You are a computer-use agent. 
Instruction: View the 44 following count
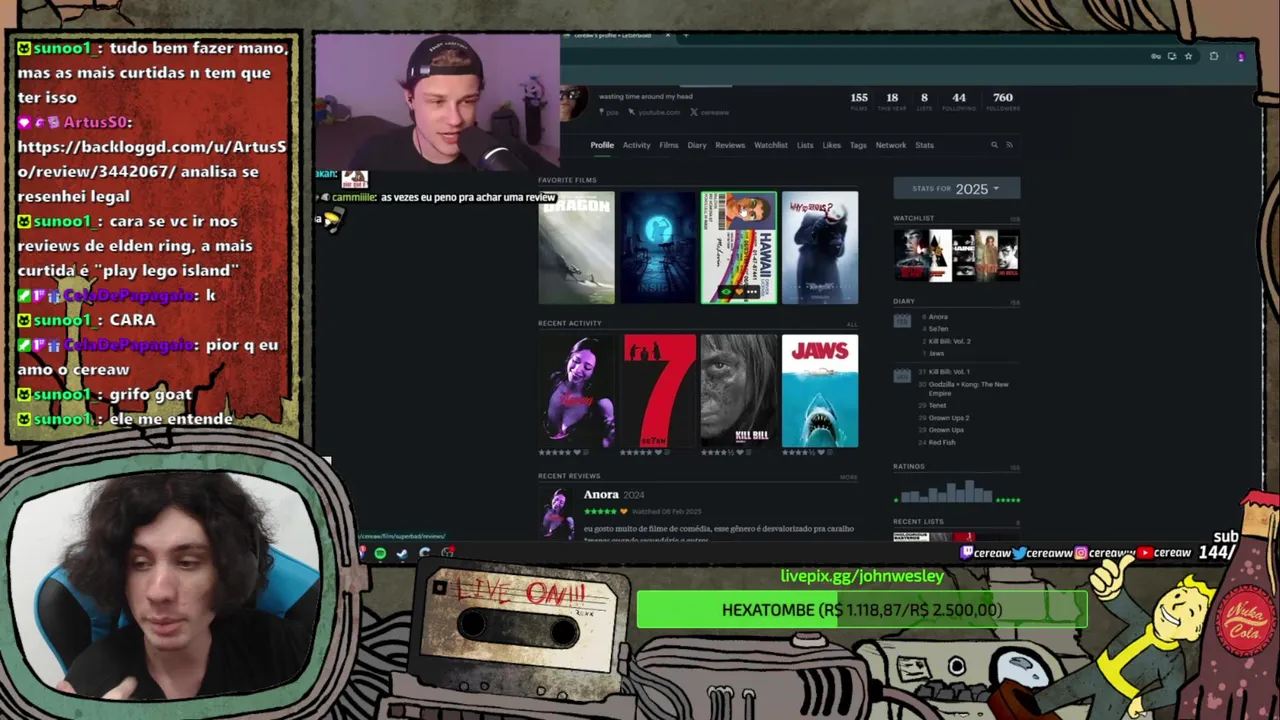pyautogui.click(x=959, y=101)
